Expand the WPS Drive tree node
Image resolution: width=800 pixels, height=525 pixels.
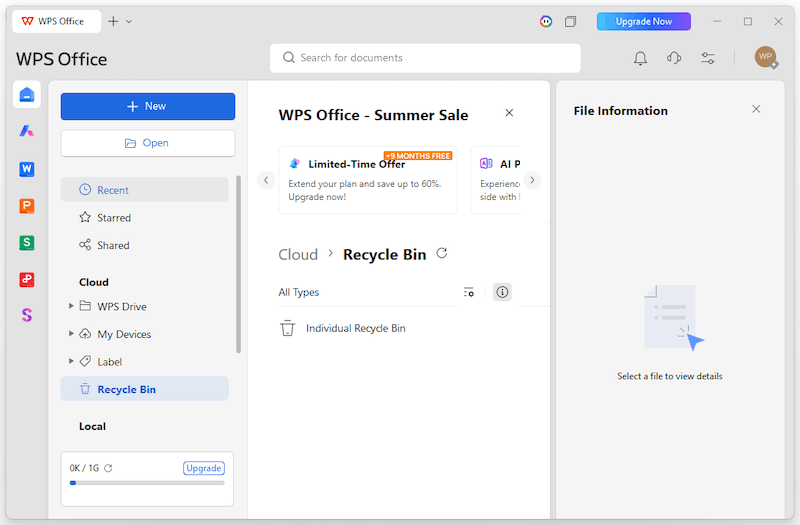pos(71,306)
